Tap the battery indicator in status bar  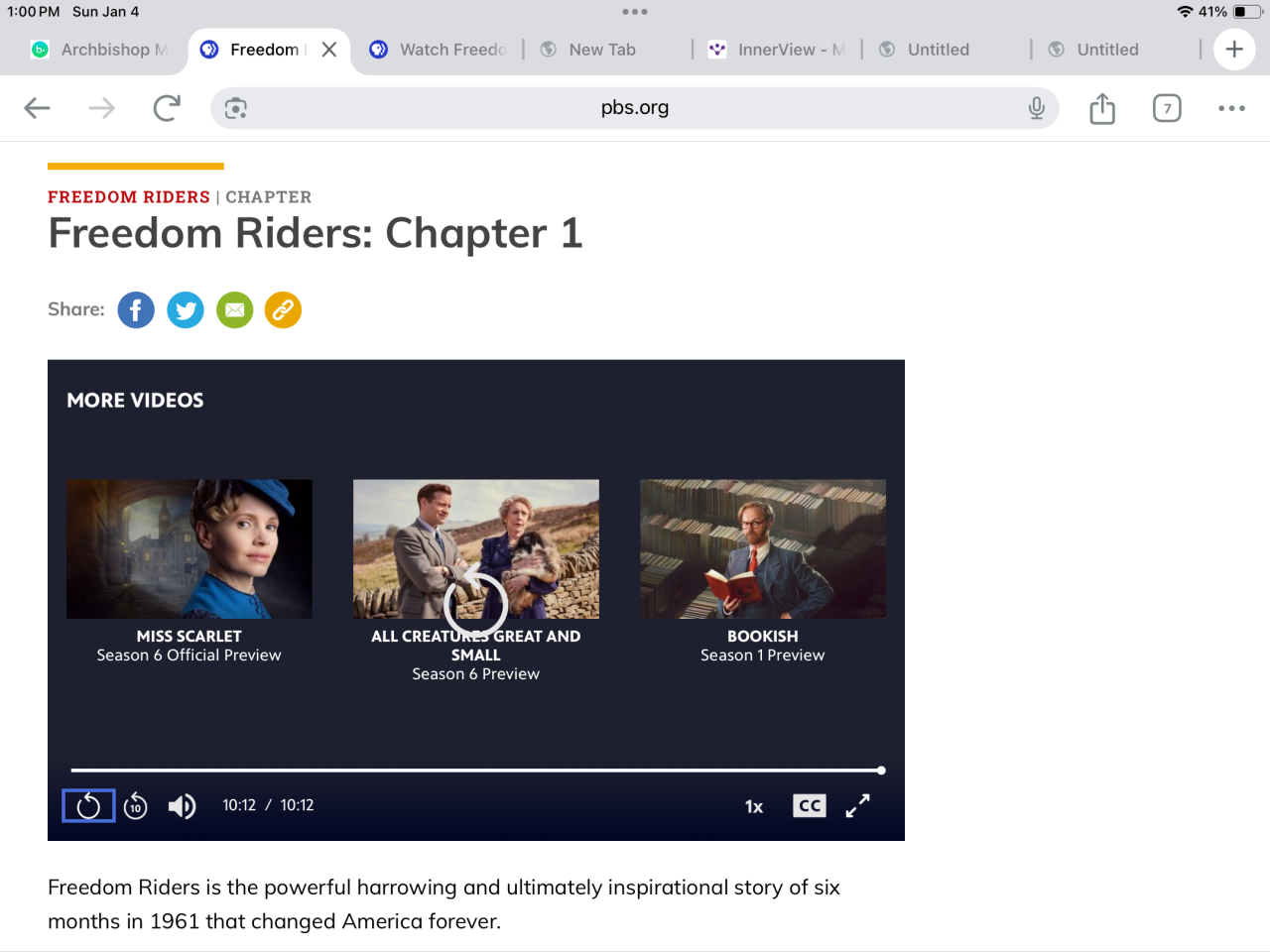[1247, 12]
